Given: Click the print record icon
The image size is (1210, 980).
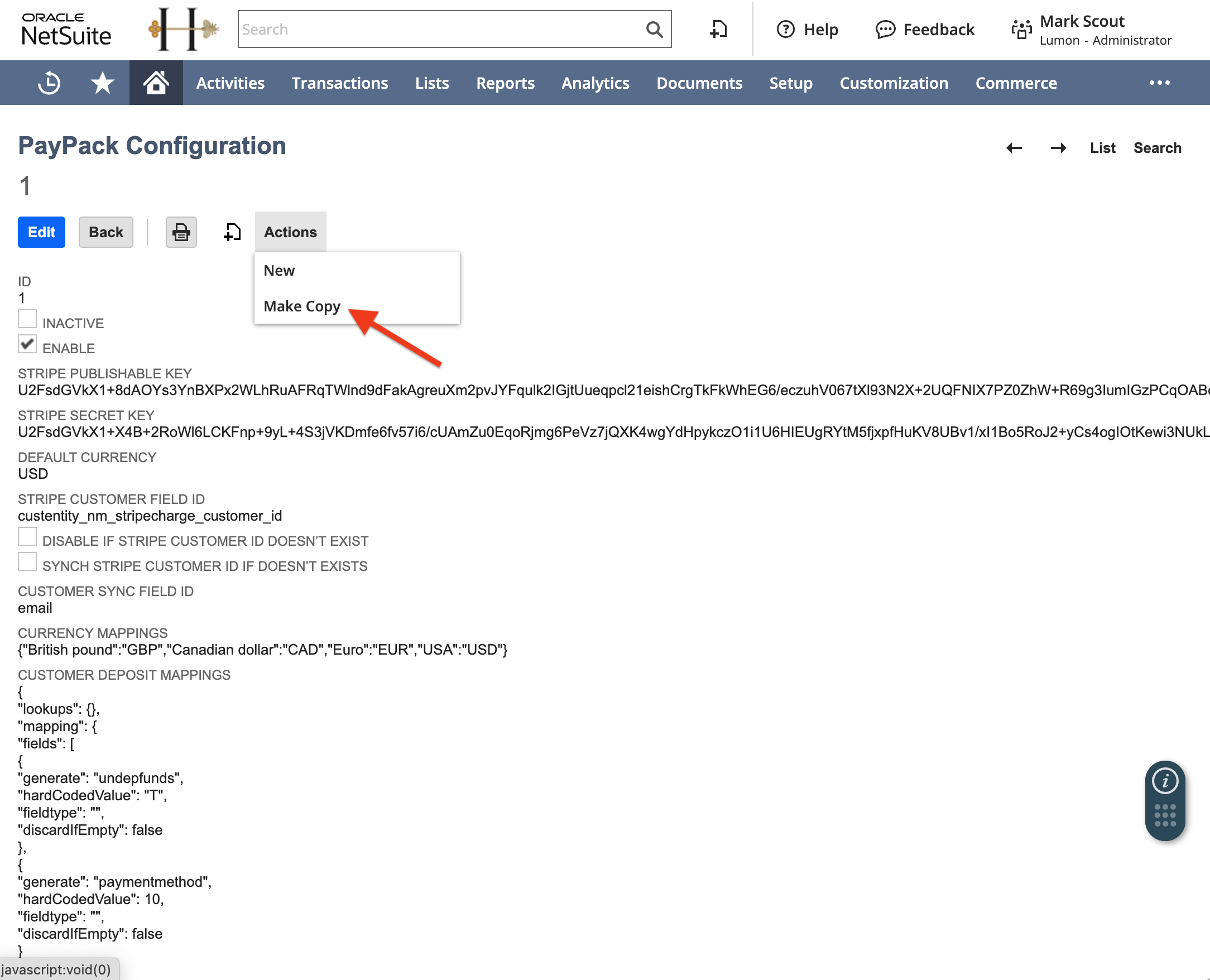Looking at the screenshot, I should click(181, 232).
